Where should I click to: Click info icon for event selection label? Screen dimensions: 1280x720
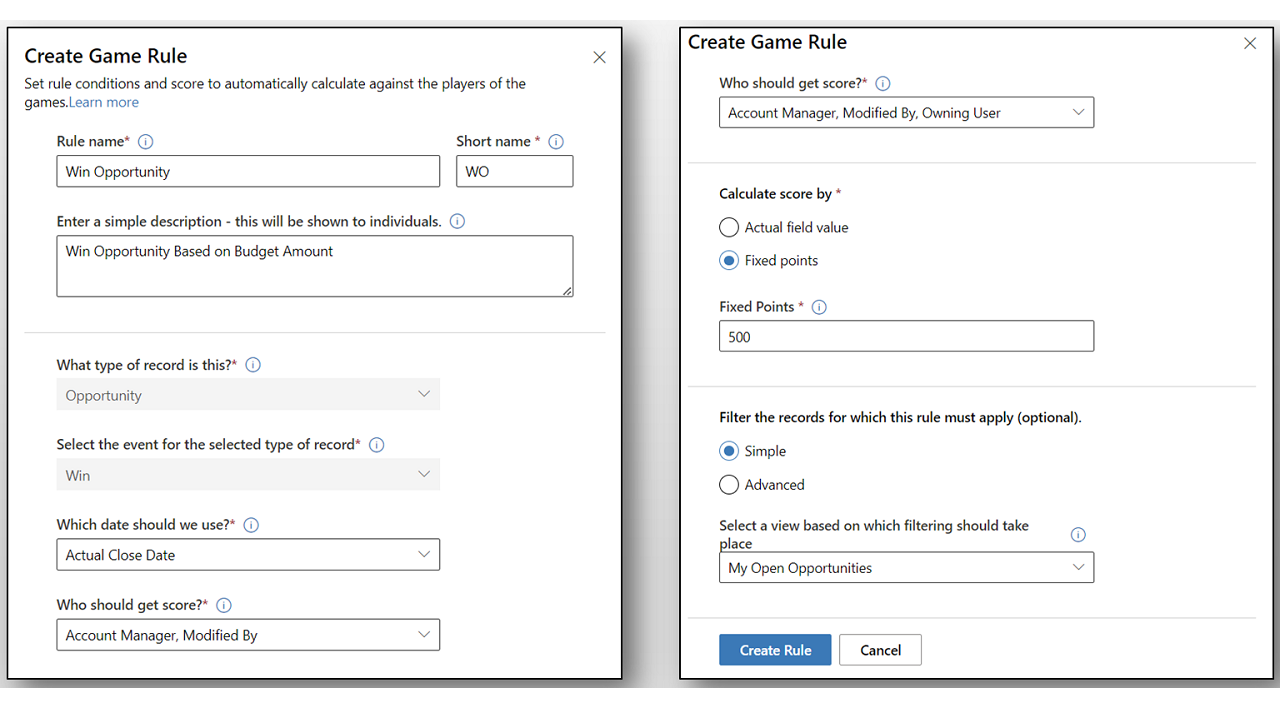tap(377, 445)
